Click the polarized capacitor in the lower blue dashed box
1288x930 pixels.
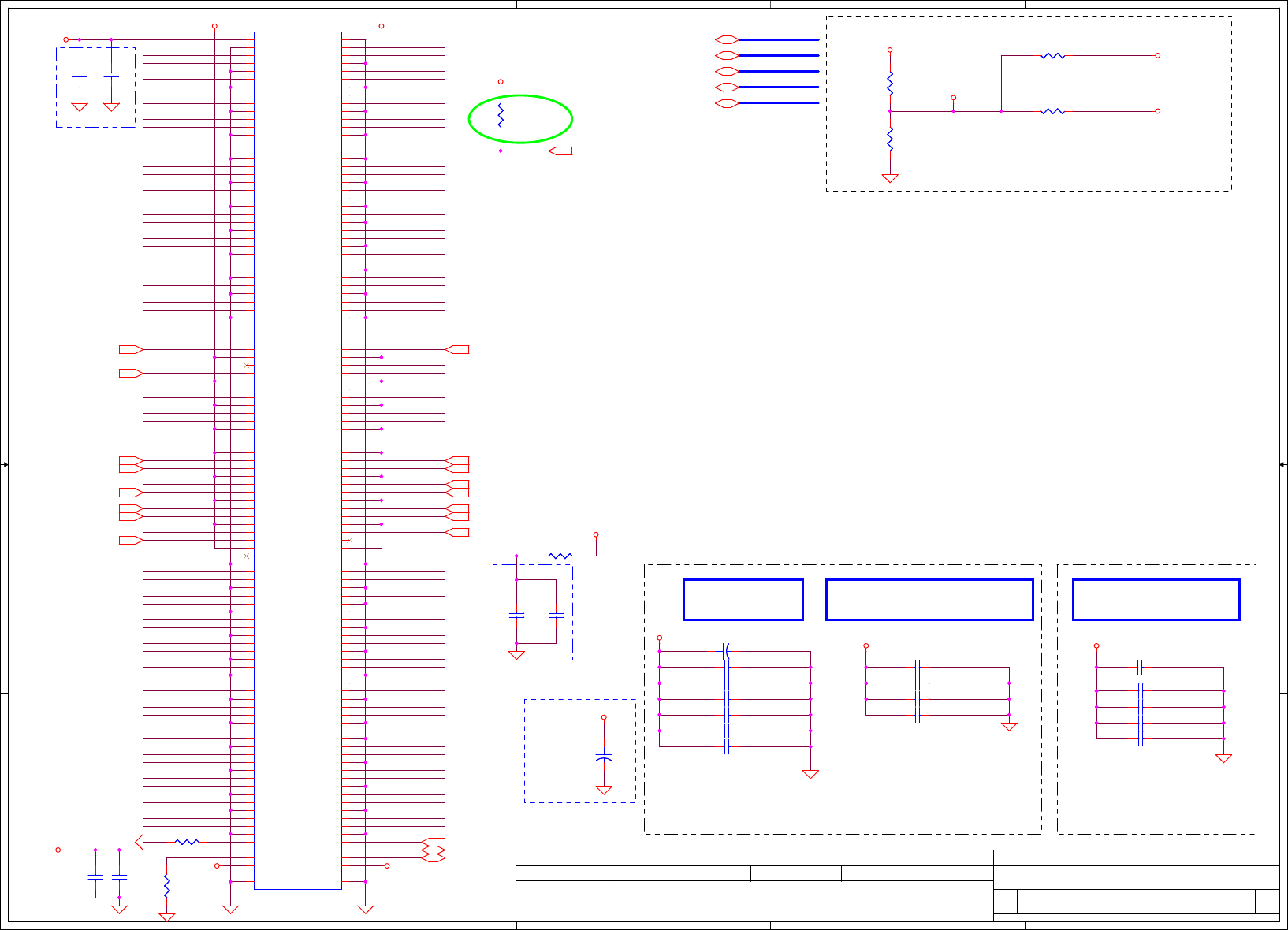(604, 757)
